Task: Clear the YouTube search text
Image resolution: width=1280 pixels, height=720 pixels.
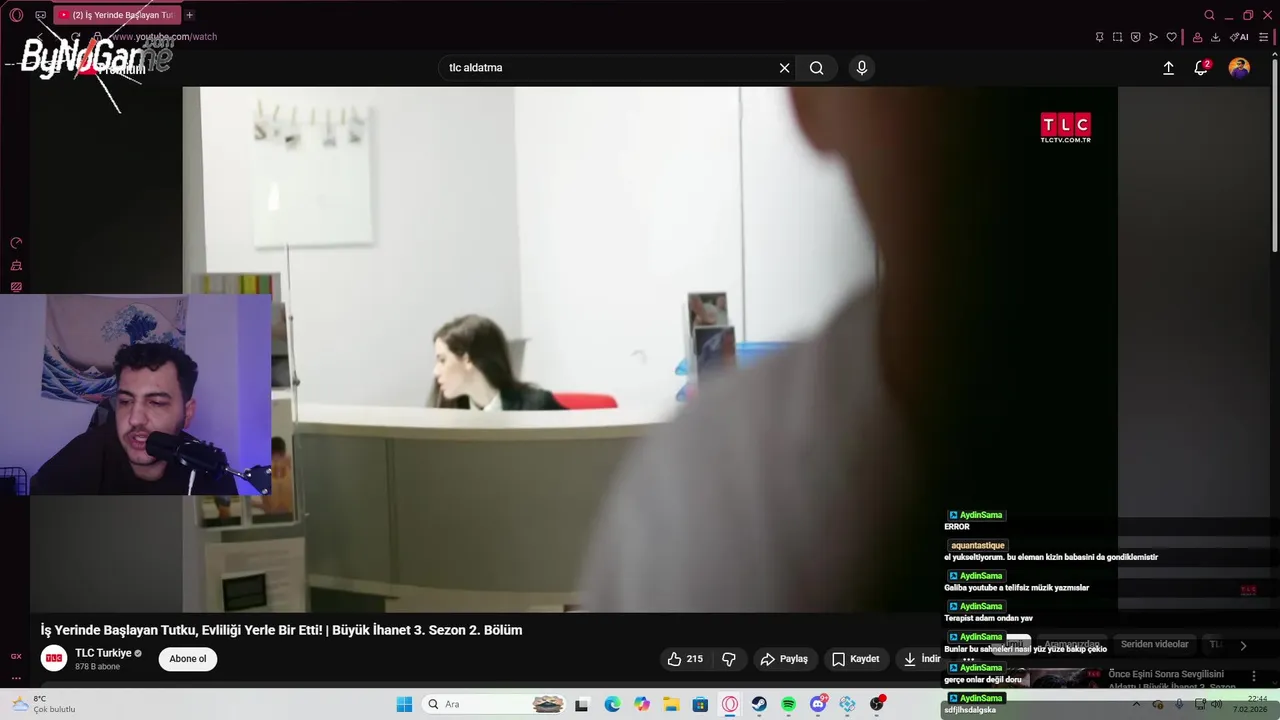Action: [784, 68]
